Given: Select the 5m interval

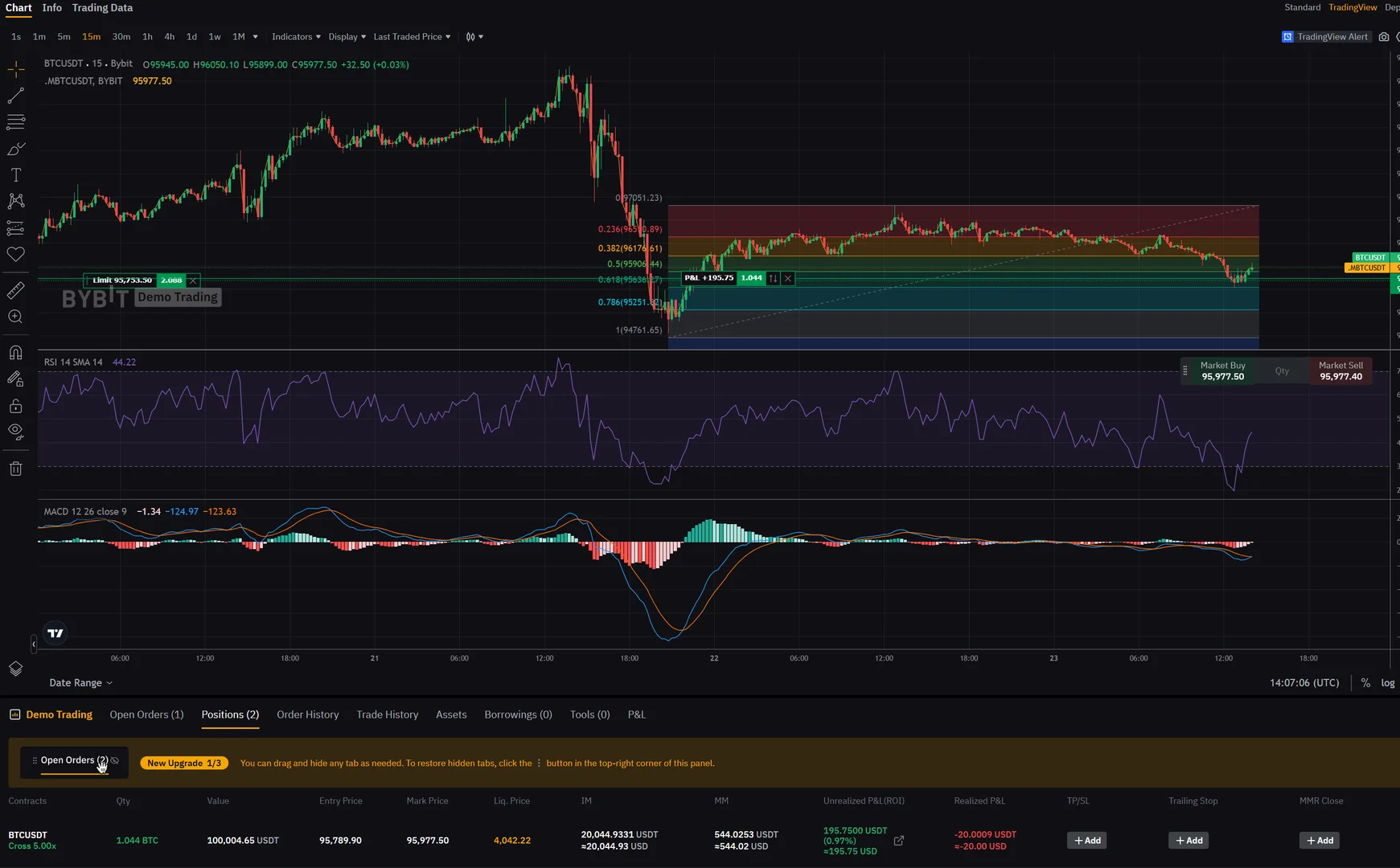Looking at the screenshot, I should tap(64, 37).
